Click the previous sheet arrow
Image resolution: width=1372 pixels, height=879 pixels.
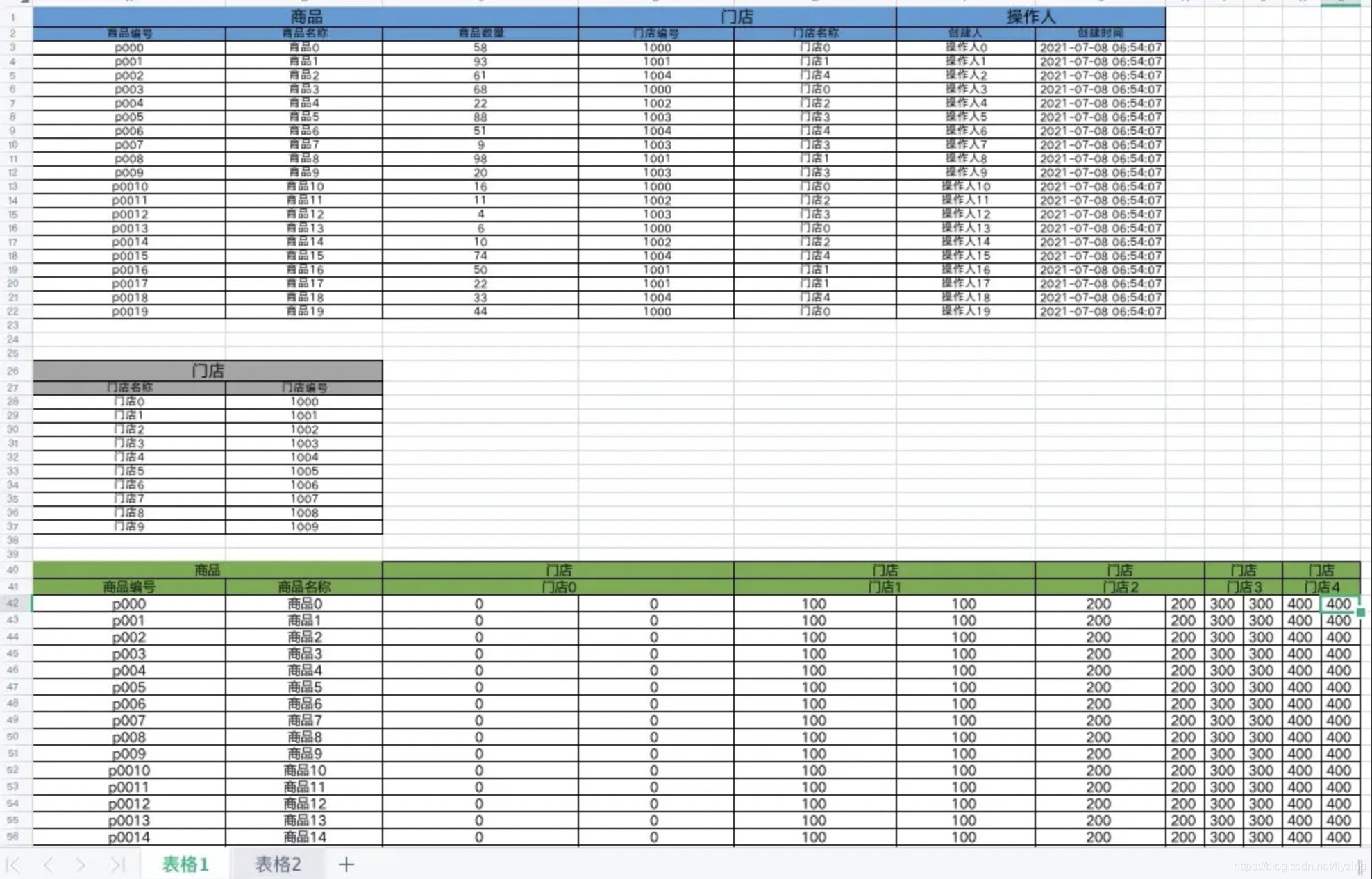pos(48,864)
